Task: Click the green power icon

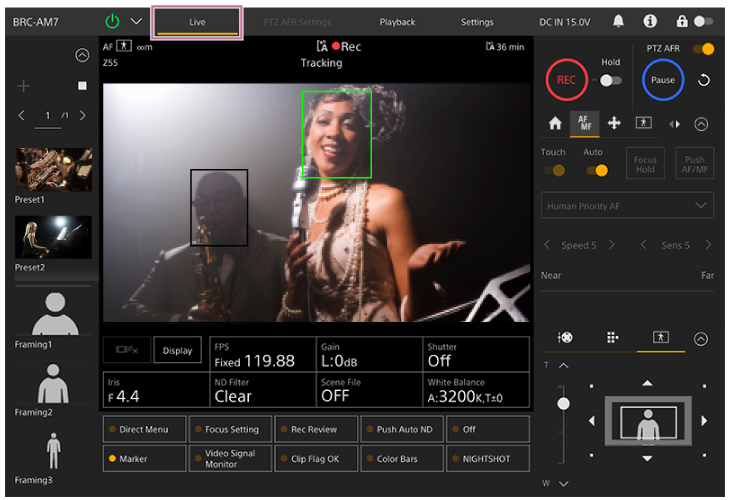Action: pos(111,21)
